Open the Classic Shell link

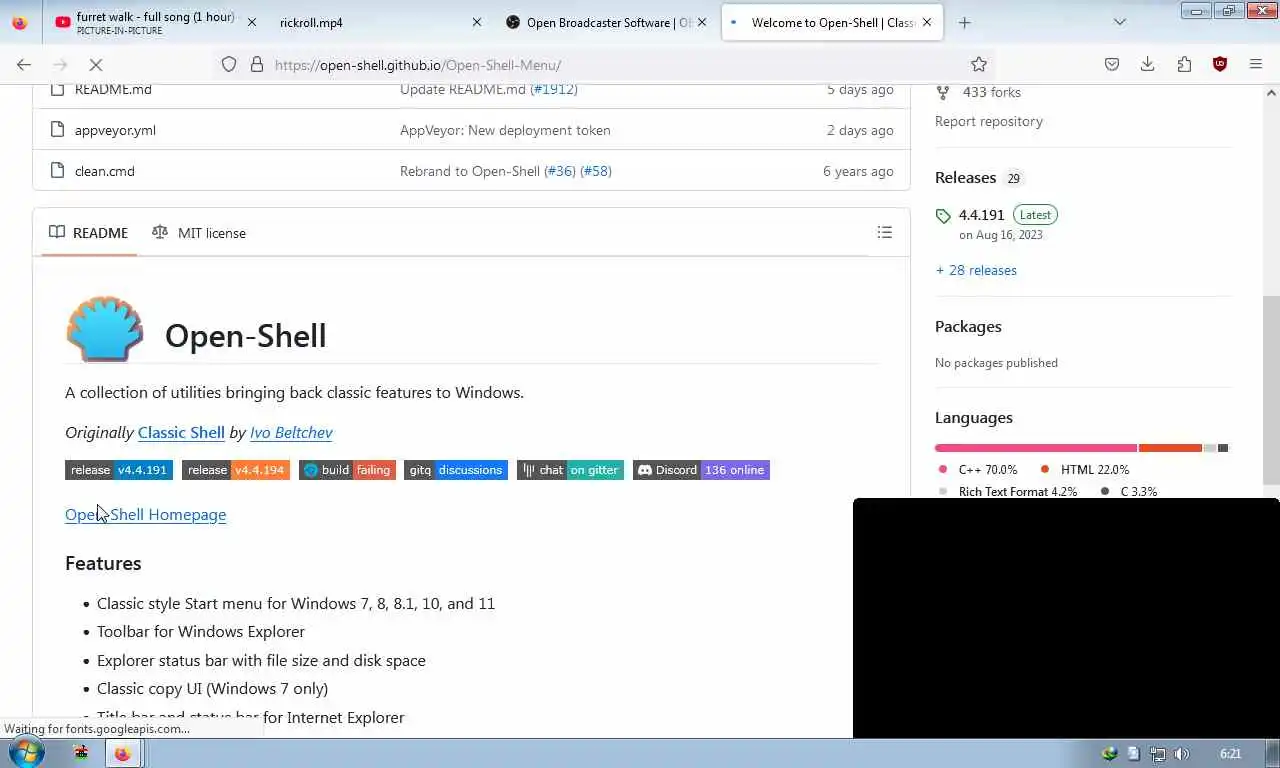[x=181, y=432]
